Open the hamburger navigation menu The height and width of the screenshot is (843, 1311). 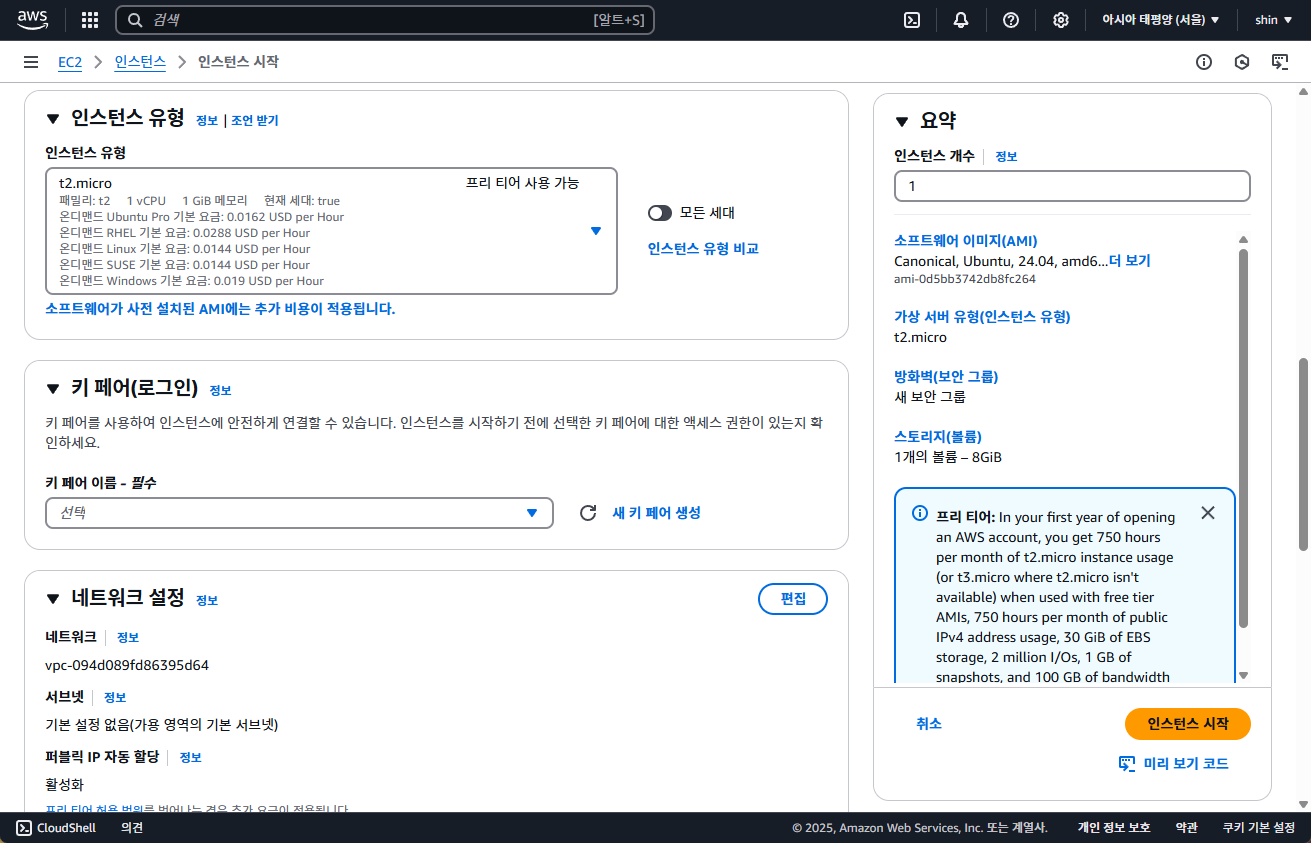coord(31,62)
